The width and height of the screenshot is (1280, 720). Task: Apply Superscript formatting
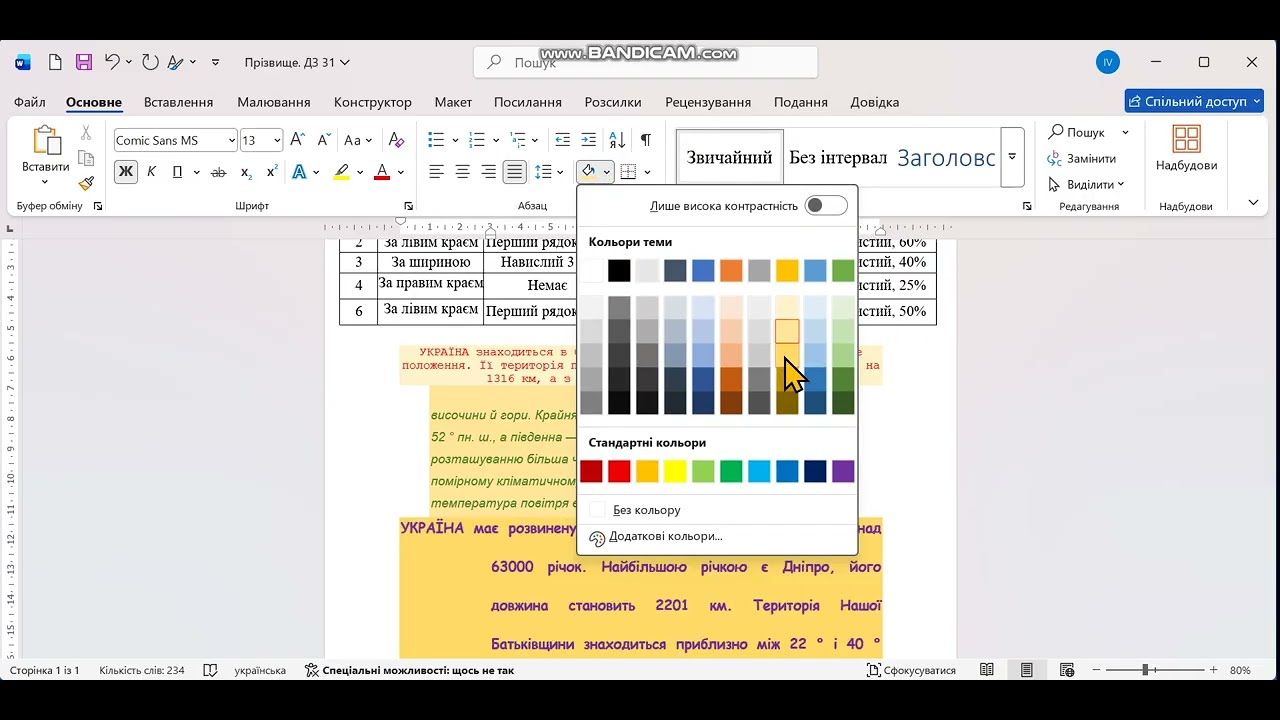[271, 172]
